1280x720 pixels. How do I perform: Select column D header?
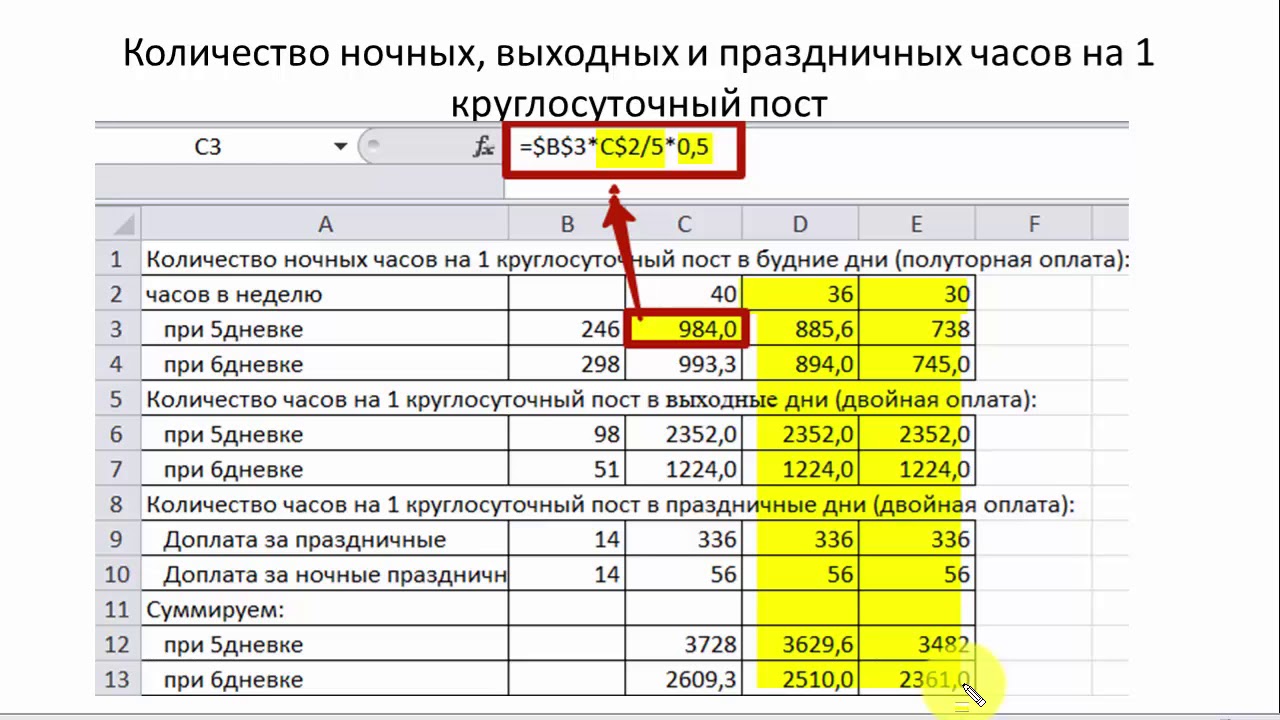click(x=800, y=225)
